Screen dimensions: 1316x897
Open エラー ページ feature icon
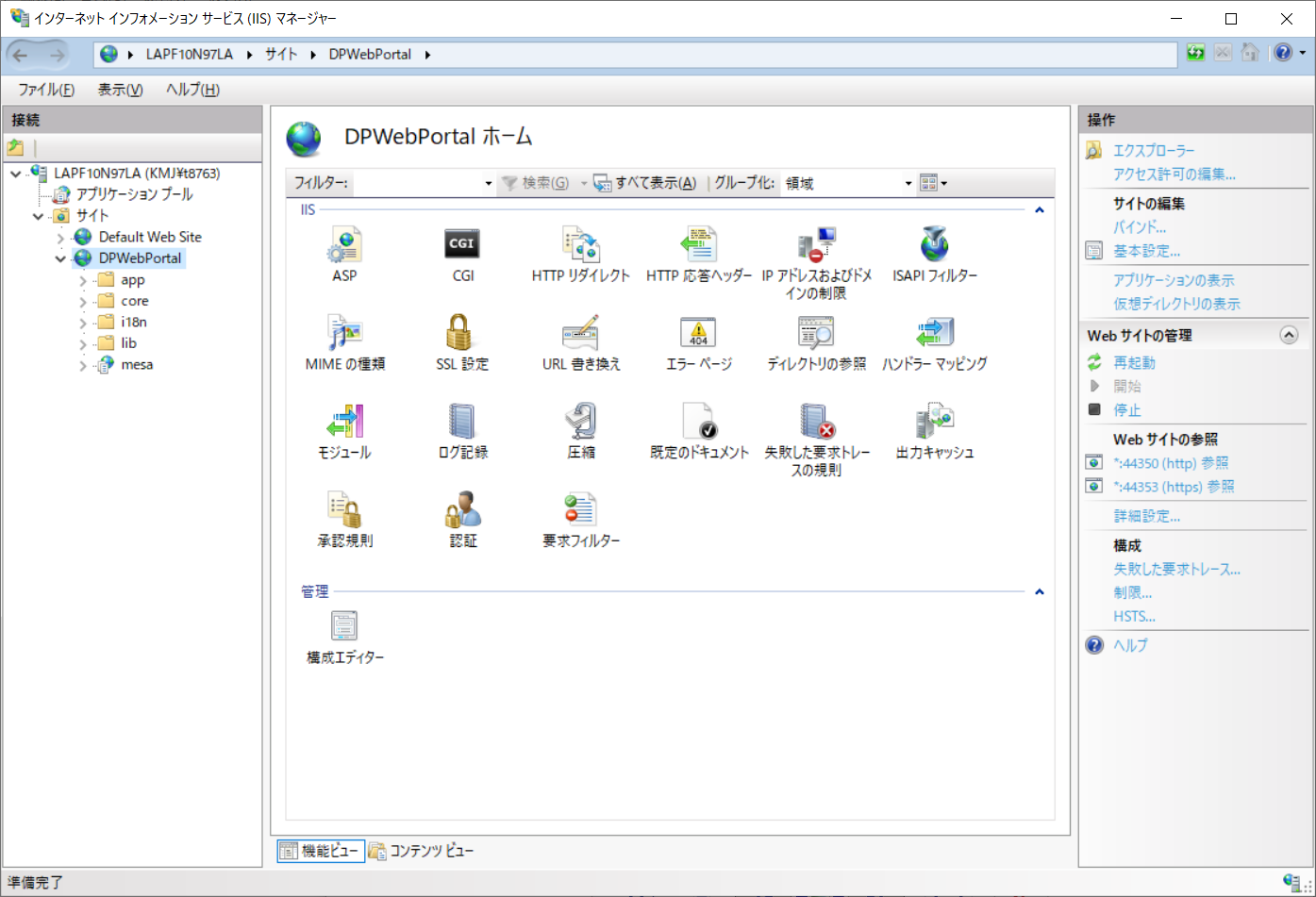(699, 333)
